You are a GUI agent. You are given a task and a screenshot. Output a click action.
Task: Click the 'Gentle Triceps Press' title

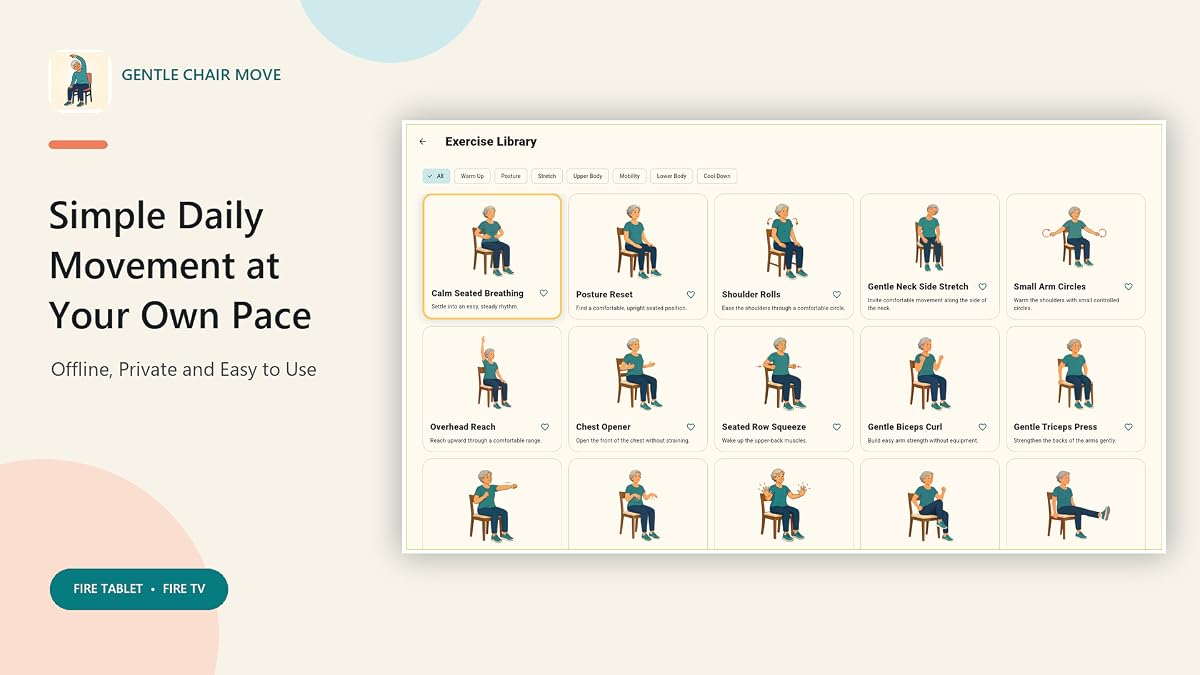tap(1055, 427)
